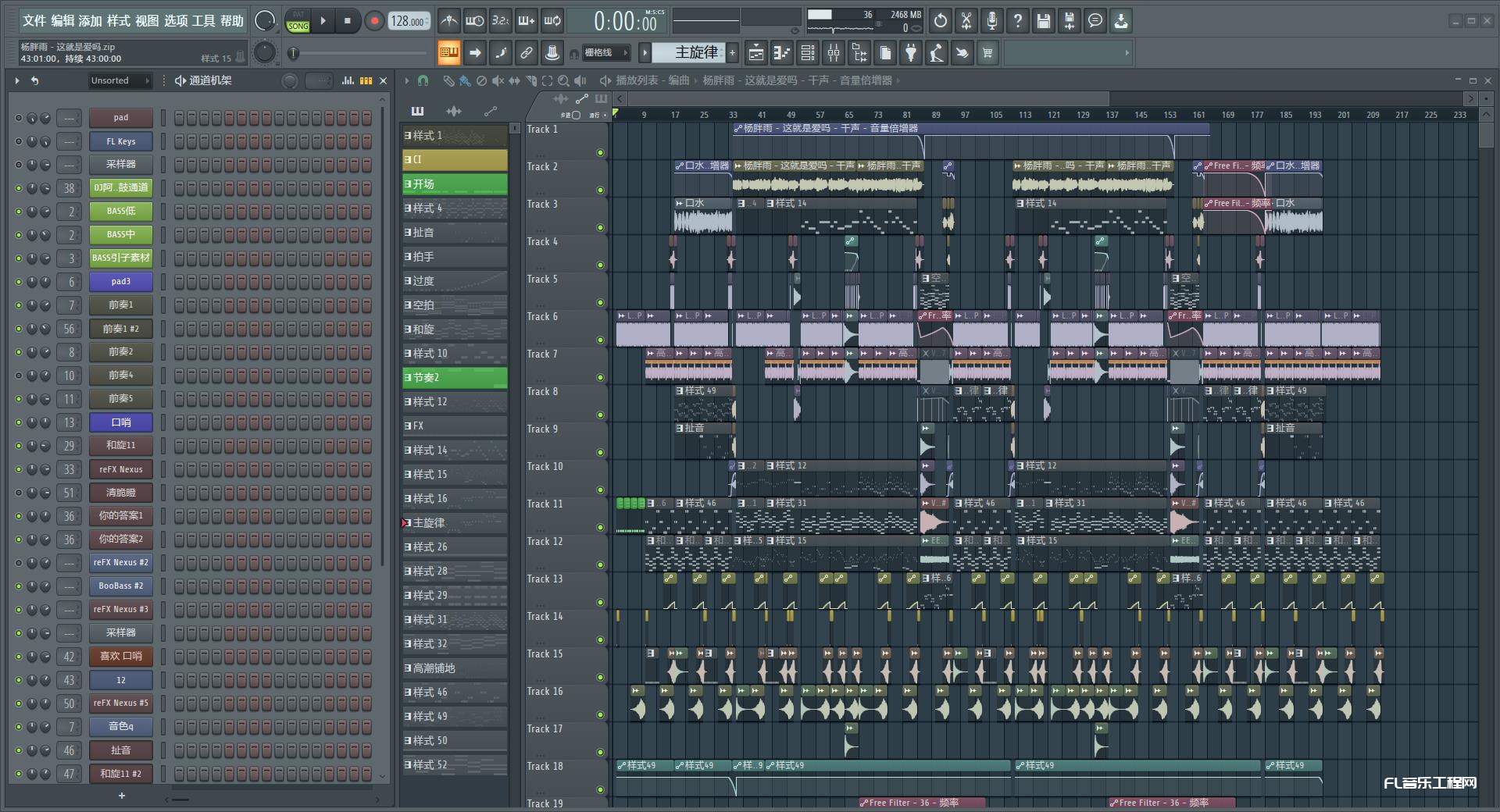Screen dimensions: 1500x812
Task: Activate the metronome button
Action: 448,21
